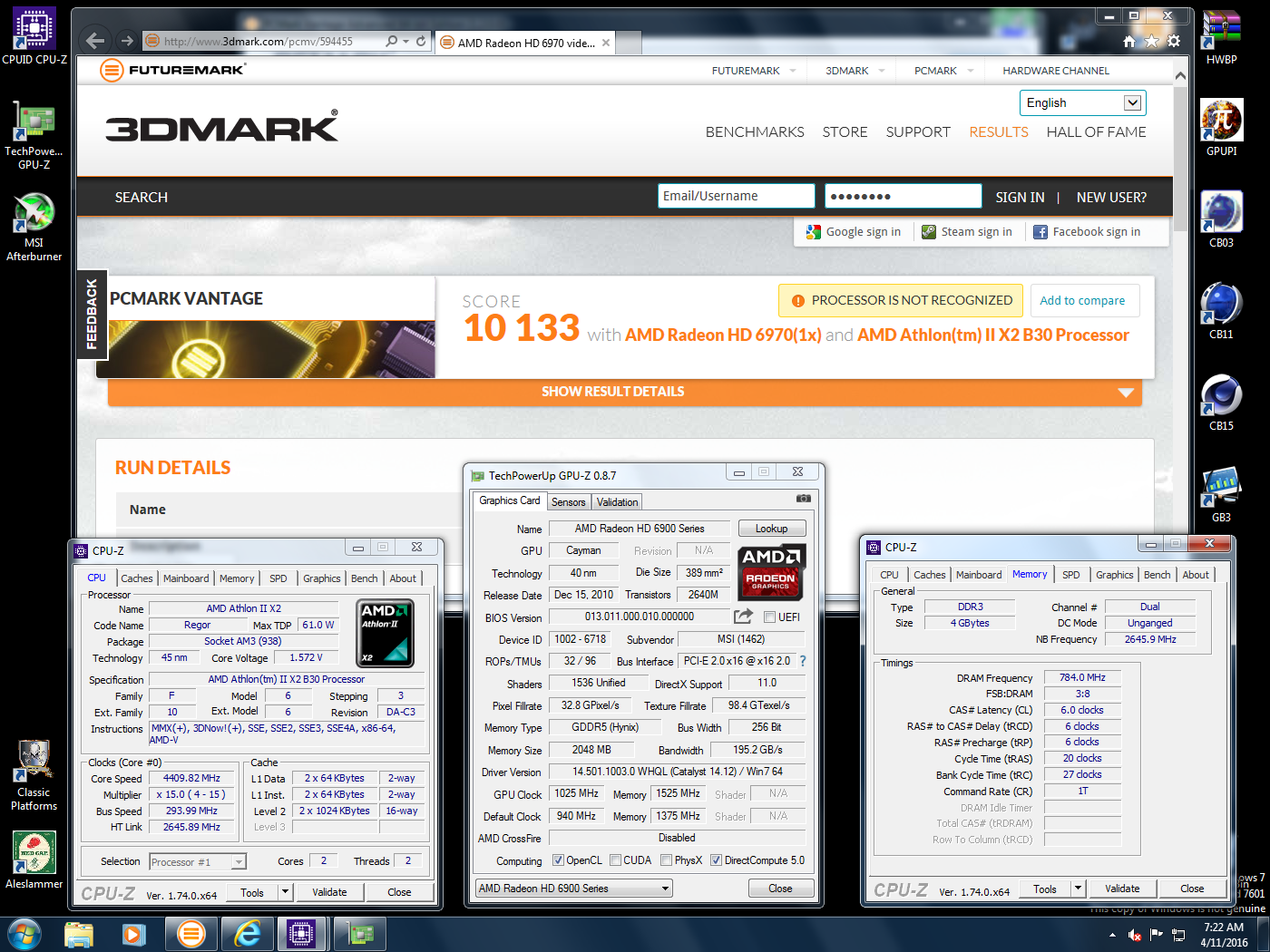Launch CB11 desktop shortcut
This screenshot has height=952, width=1270.
pos(1221,311)
